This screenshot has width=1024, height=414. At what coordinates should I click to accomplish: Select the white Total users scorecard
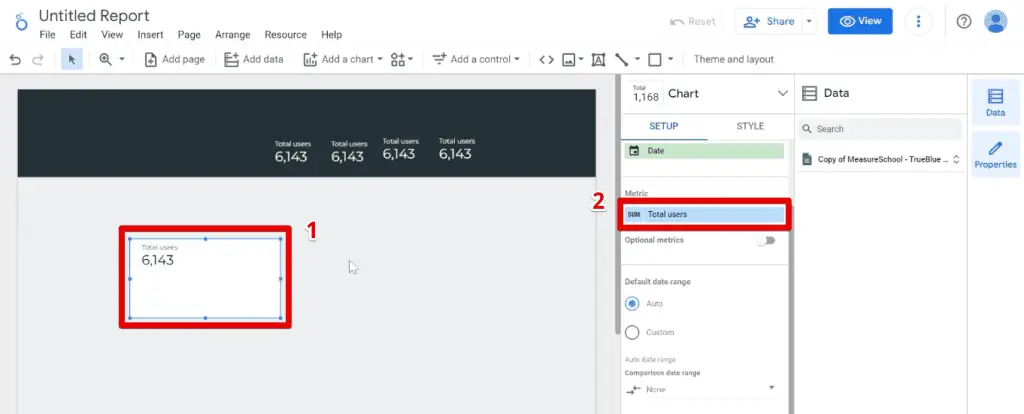[x=205, y=278]
